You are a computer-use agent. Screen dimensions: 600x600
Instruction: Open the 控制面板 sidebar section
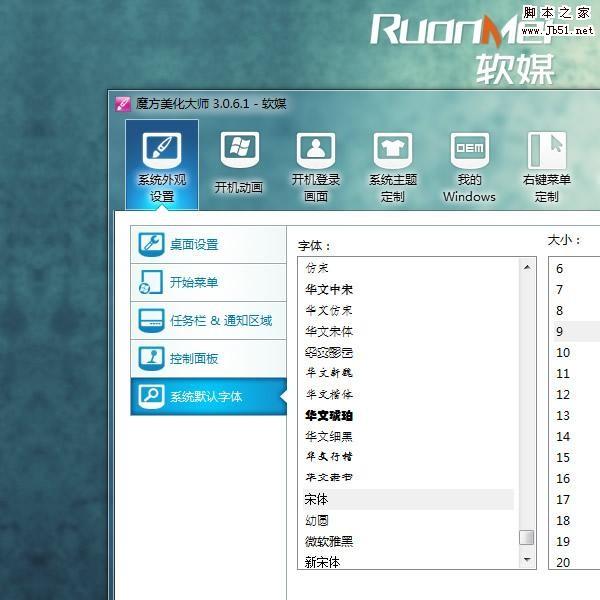tap(208, 359)
